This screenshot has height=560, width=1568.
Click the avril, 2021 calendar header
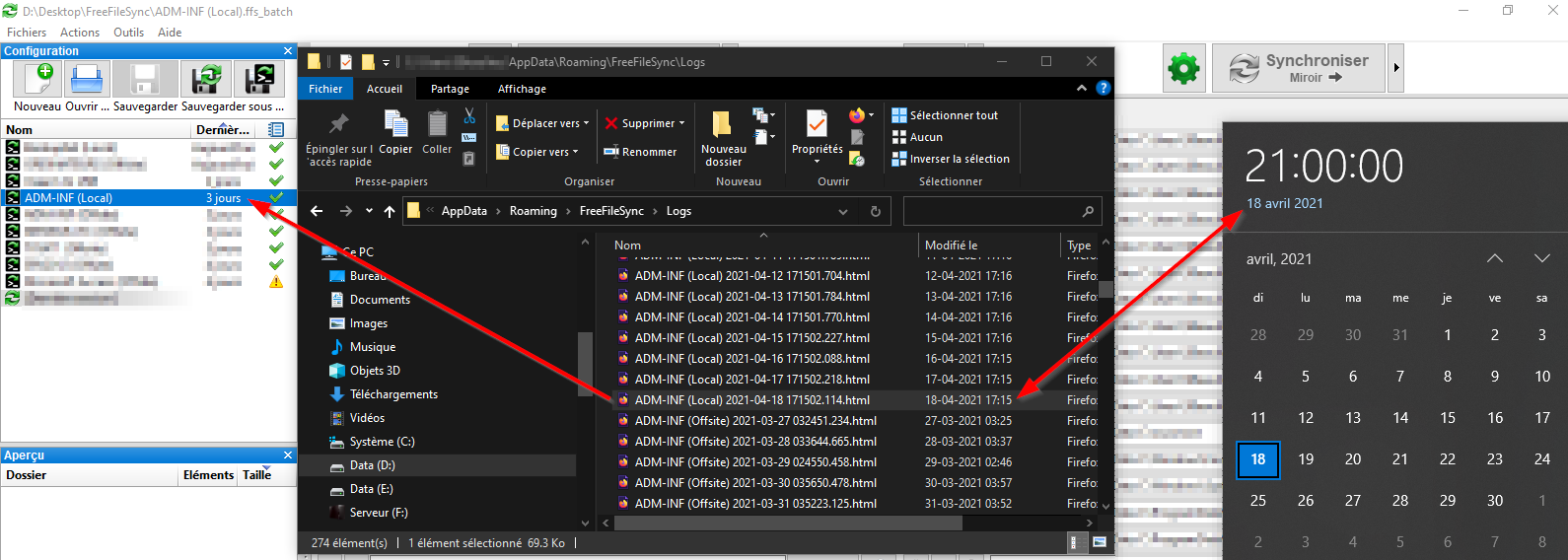pyautogui.click(x=1279, y=258)
